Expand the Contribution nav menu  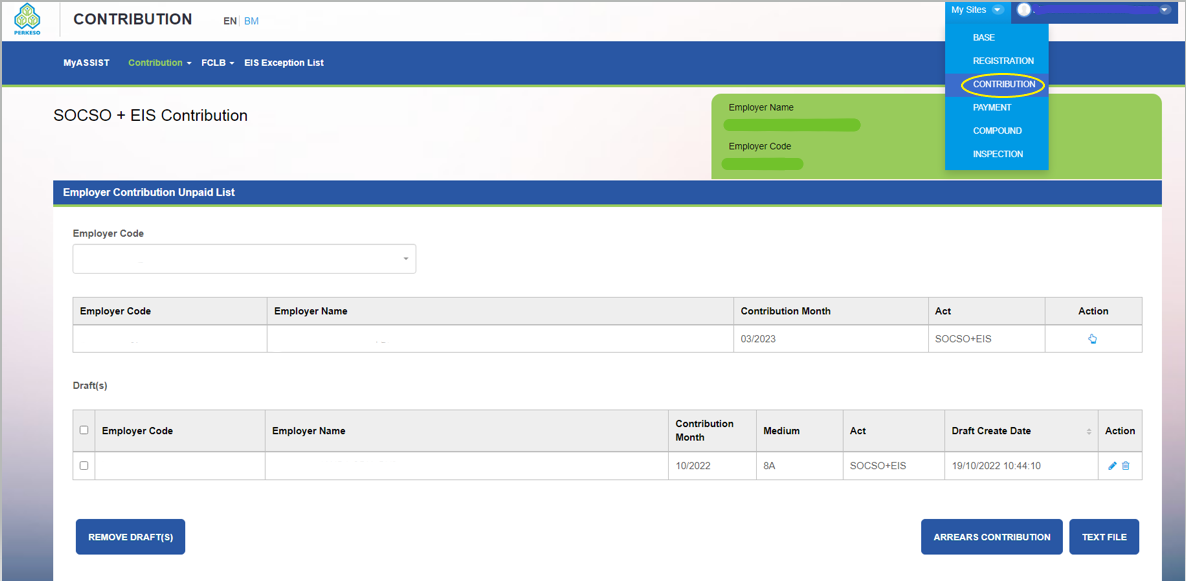pos(160,63)
